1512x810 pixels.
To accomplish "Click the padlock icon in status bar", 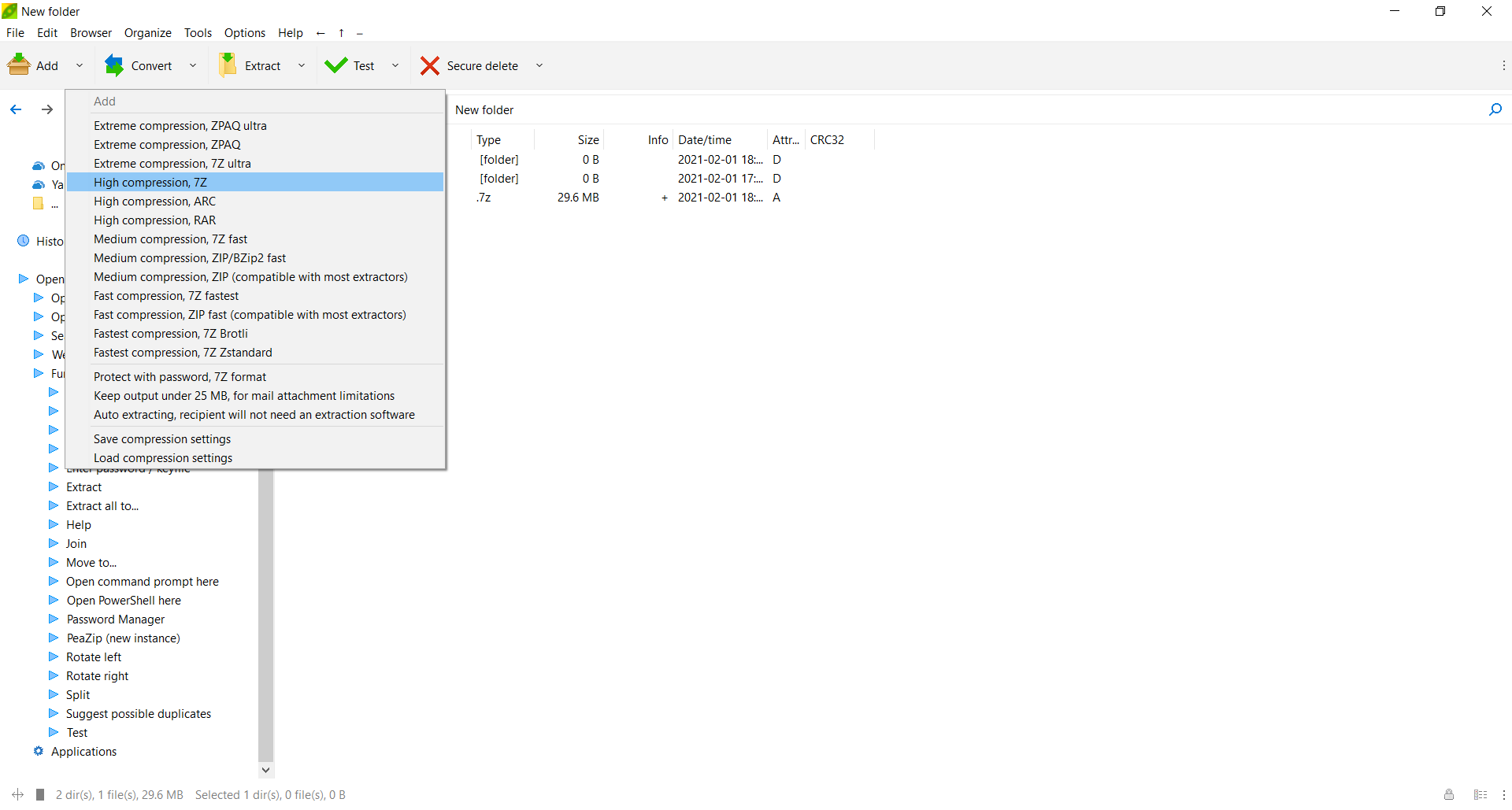I will (x=1448, y=794).
